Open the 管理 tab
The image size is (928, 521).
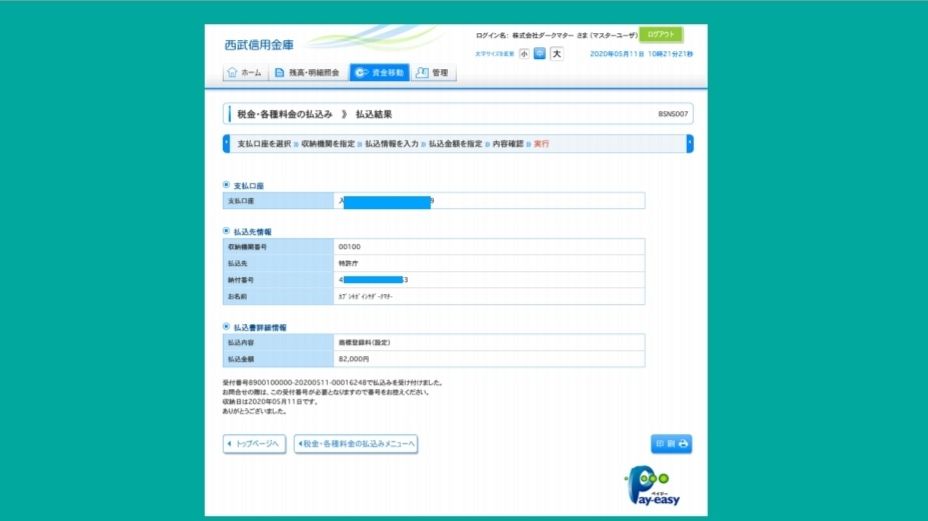pos(432,73)
